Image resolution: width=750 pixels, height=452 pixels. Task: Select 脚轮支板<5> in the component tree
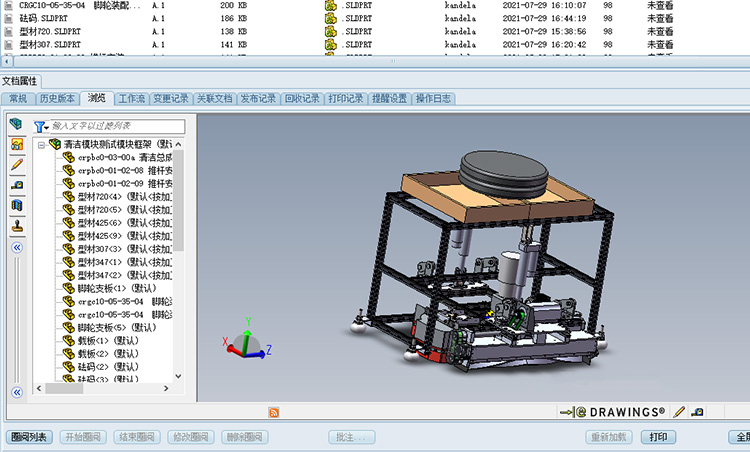(116, 328)
